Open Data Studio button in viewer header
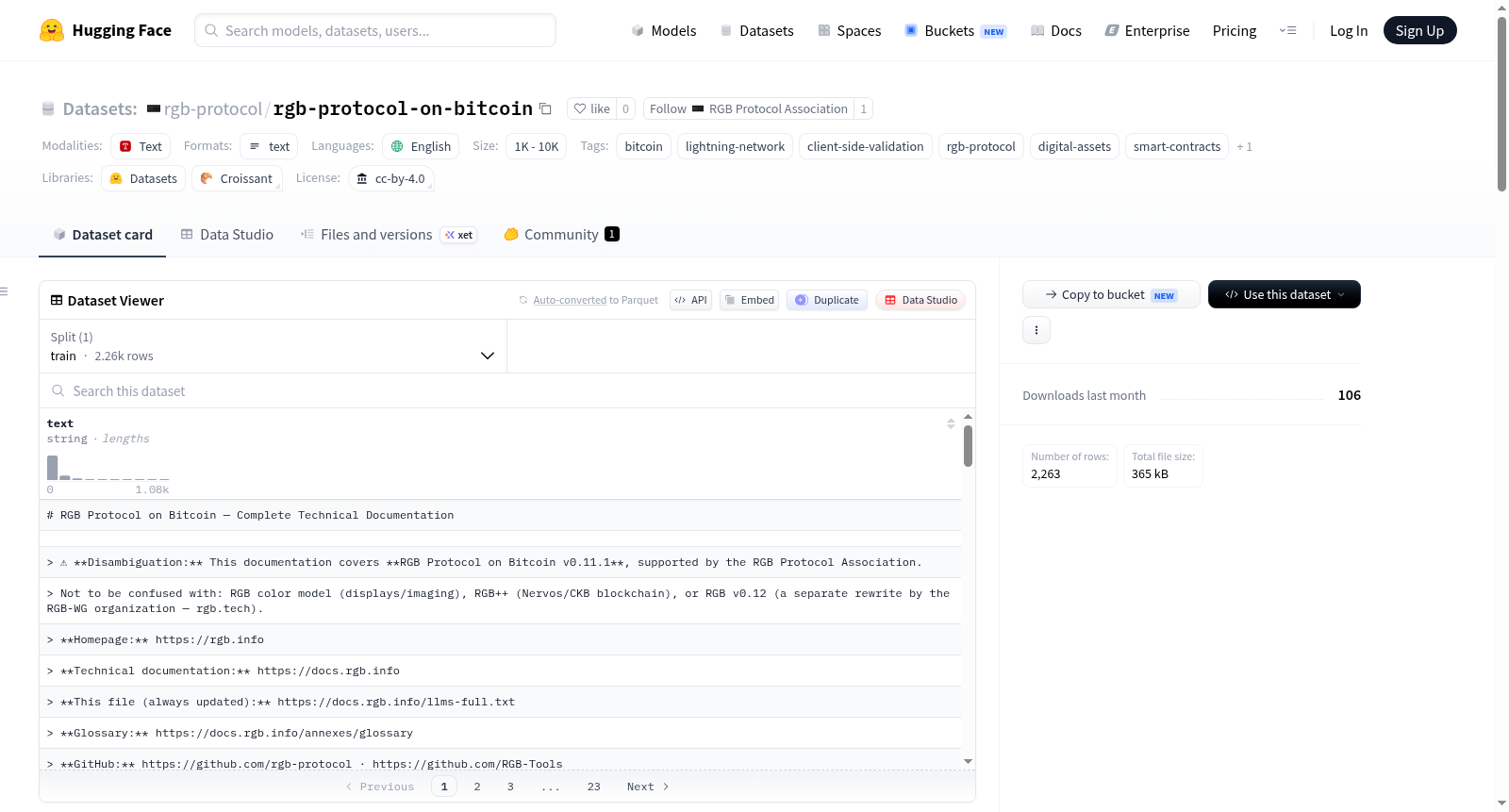 pos(920,300)
